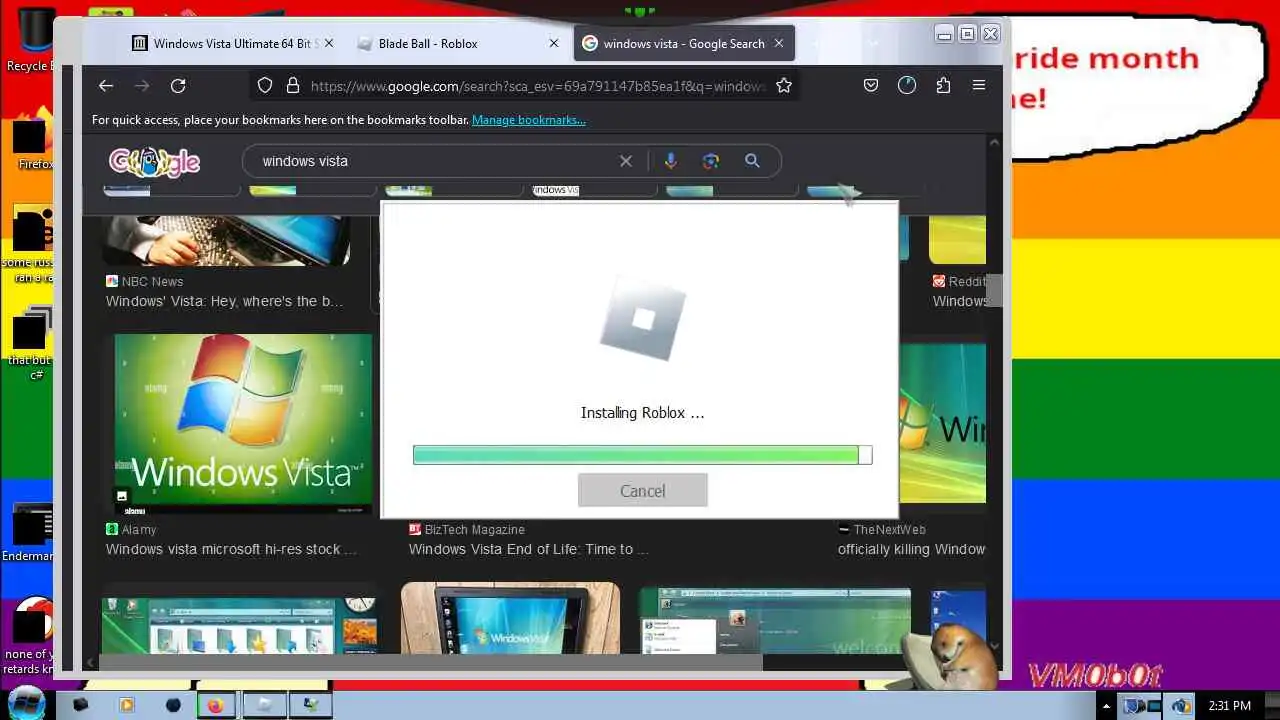Image resolution: width=1280 pixels, height=720 pixels.
Task: Bookmark this page with the star icon
Action: point(784,86)
